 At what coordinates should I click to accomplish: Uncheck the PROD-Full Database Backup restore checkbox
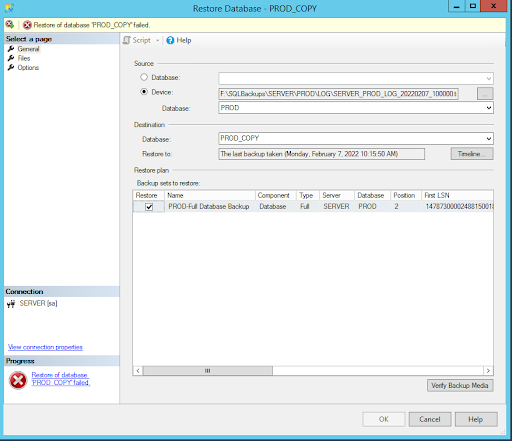tap(149, 207)
